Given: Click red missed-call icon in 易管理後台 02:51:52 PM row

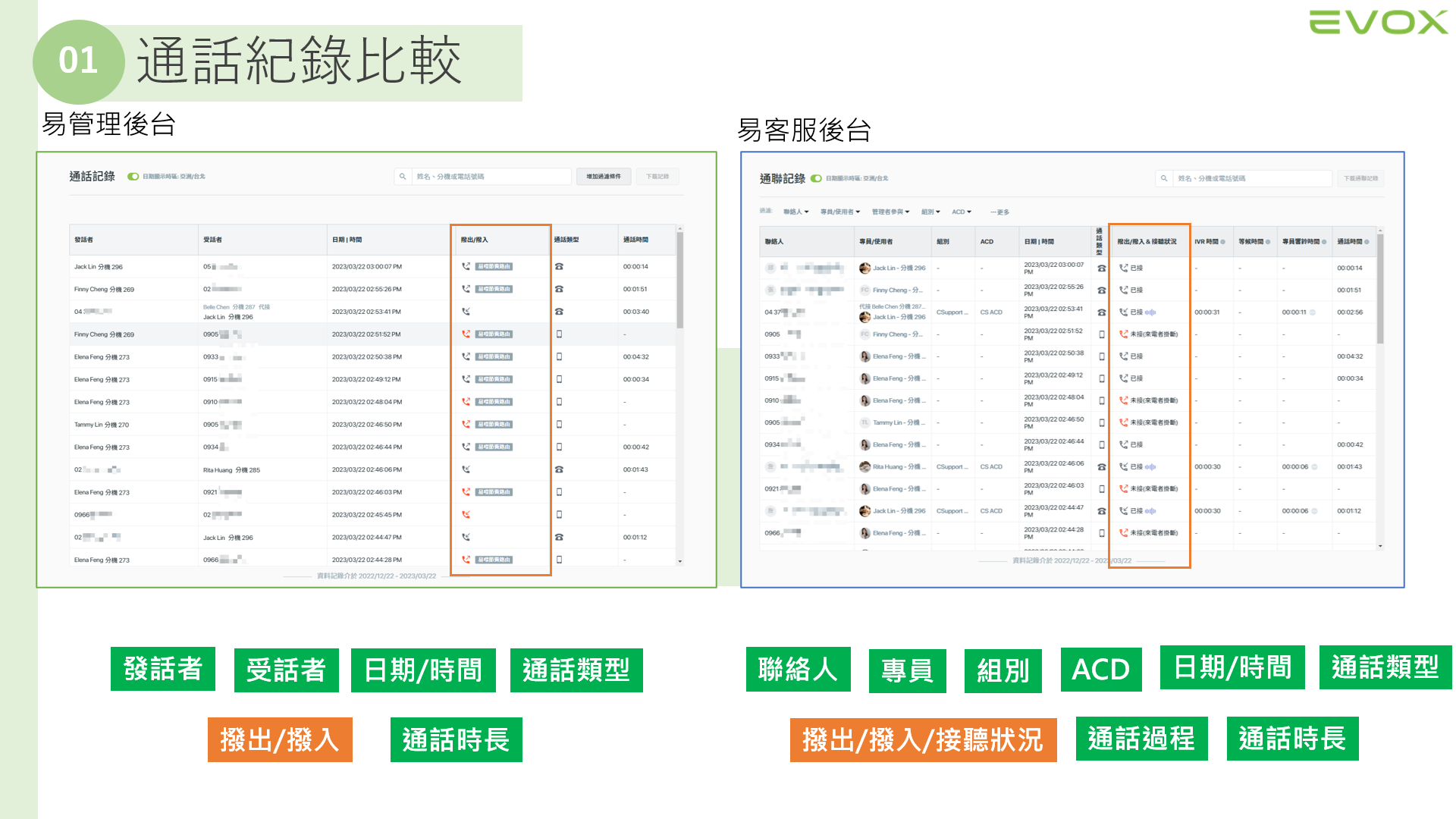Looking at the screenshot, I should [466, 334].
